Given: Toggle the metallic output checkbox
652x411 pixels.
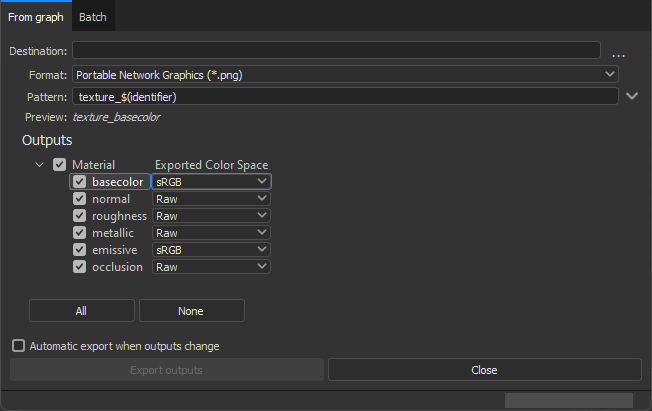Looking at the screenshot, I should [79, 233].
